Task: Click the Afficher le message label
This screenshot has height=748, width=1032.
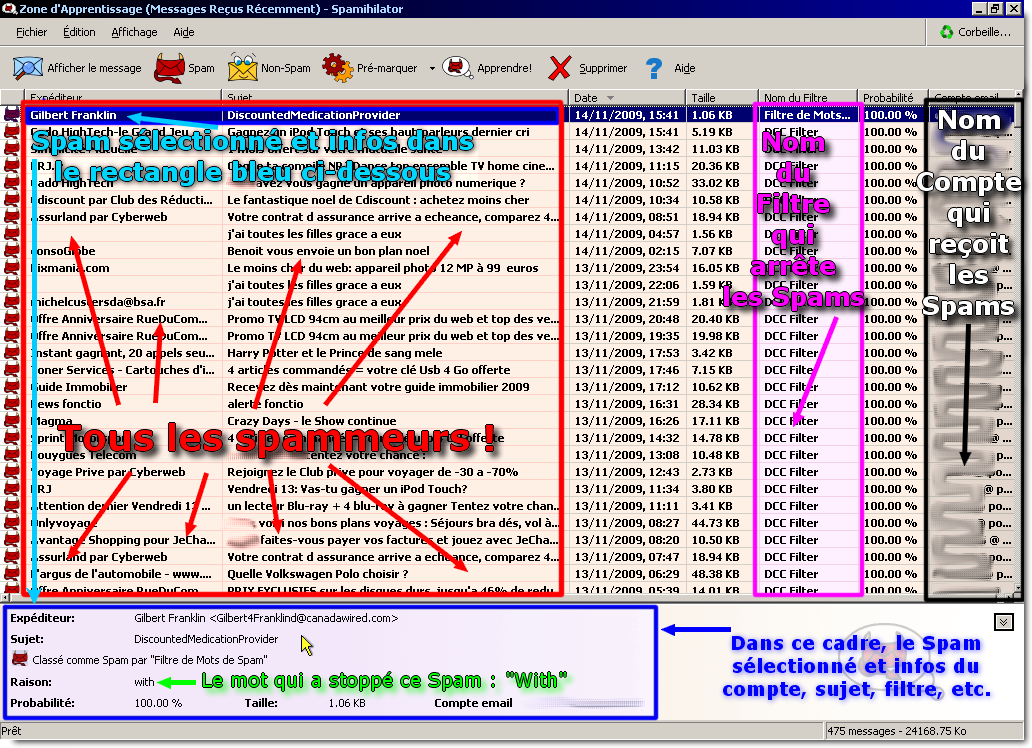Action: [94, 68]
